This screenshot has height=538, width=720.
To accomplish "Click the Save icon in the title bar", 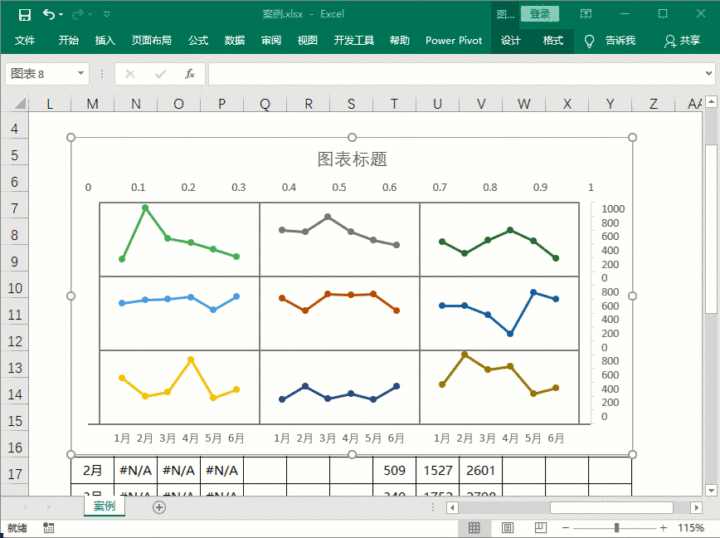I will point(24,15).
